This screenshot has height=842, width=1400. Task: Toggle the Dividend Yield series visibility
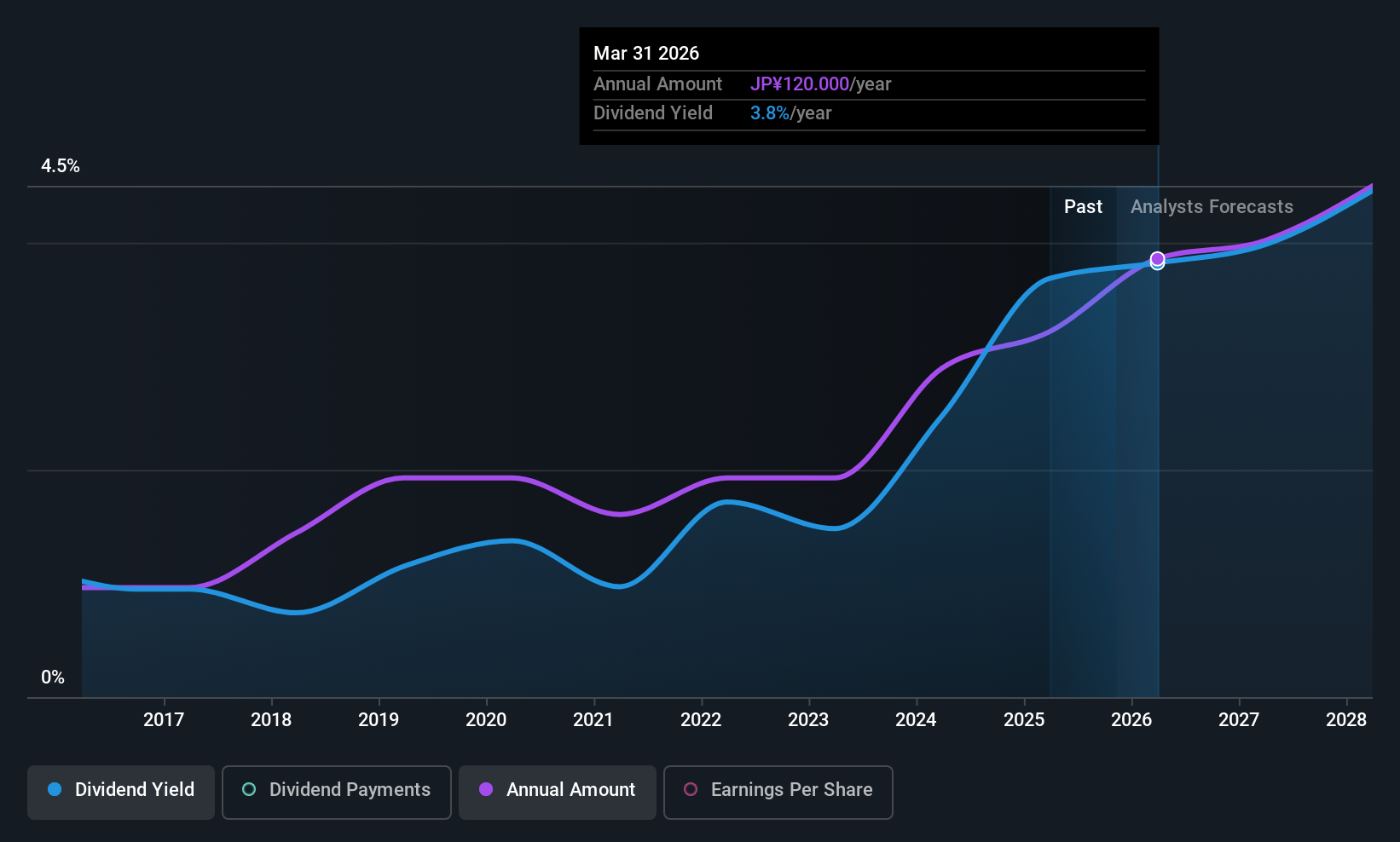(x=120, y=790)
